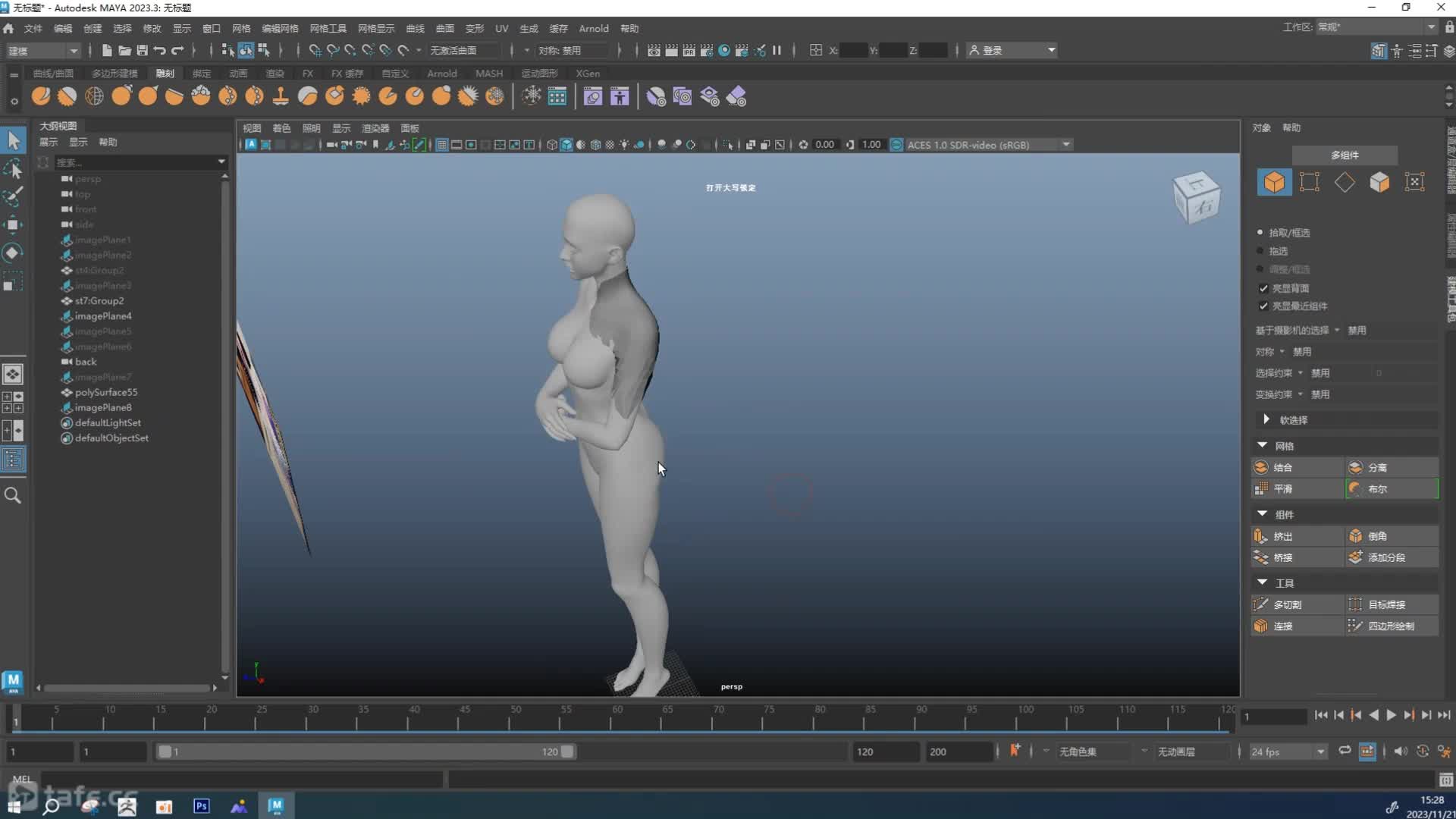
Task: Toggle the viewport grid display icon
Action: click(x=441, y=145)
